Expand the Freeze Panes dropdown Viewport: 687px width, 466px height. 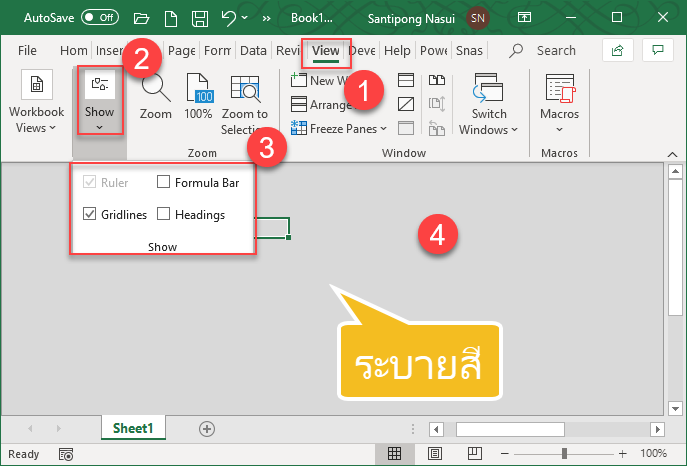click(340, 128)
